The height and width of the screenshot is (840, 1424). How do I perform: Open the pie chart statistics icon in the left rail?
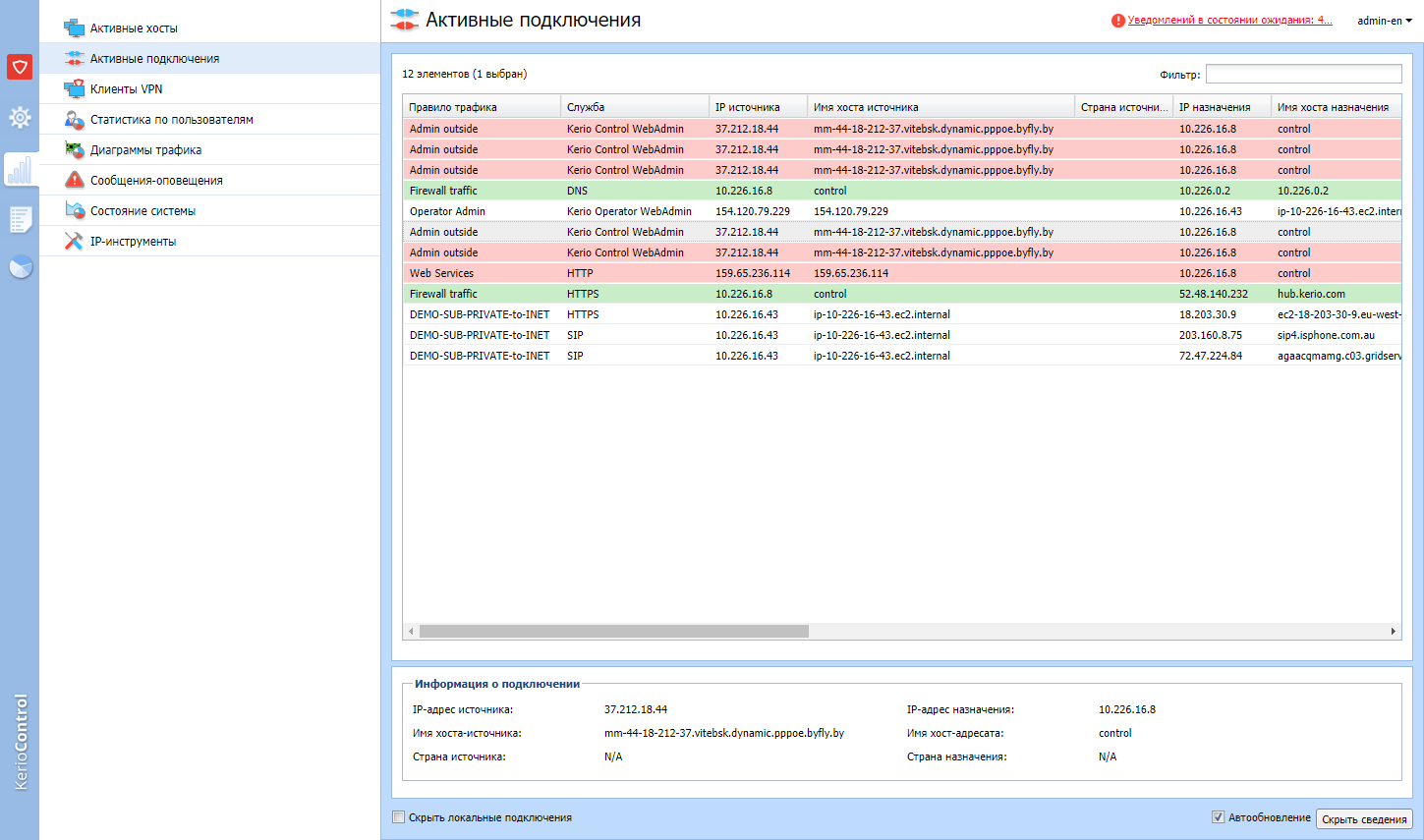click(x=21, y=267)
